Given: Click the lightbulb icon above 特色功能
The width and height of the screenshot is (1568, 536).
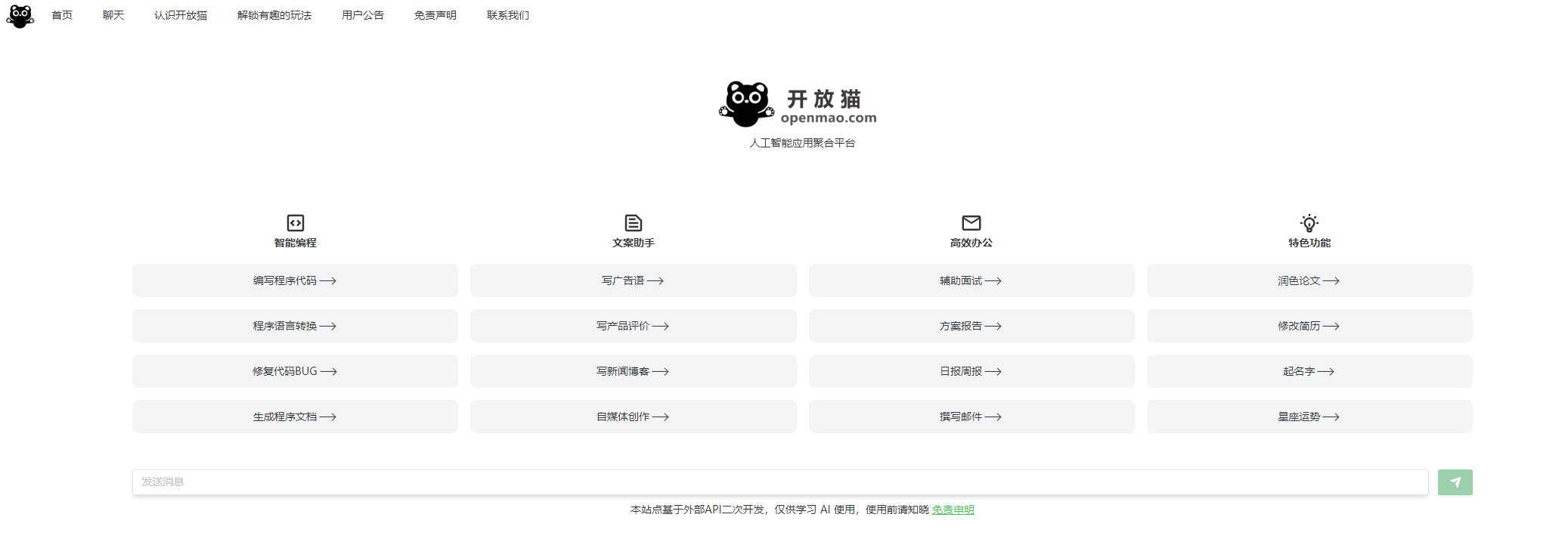Looking at the screenshot, I should pos(1309,222).
